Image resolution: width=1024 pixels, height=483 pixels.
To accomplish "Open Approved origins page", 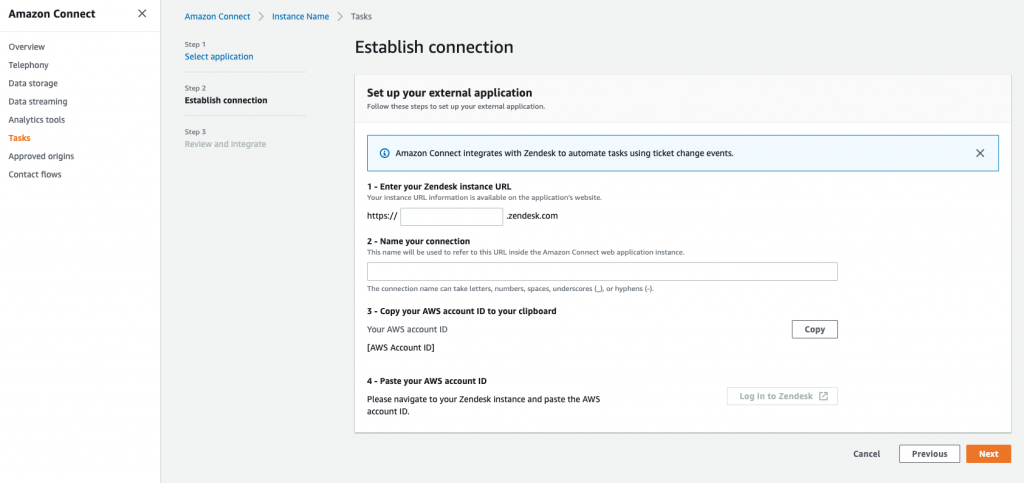I will [41, 156].
